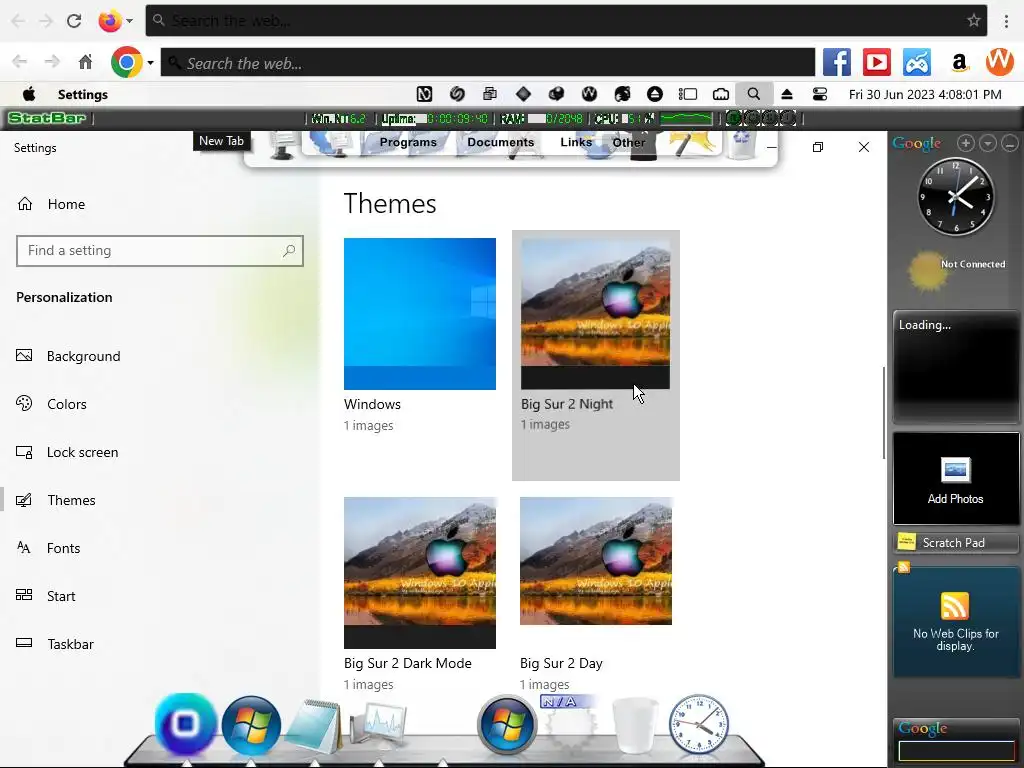This screenshot has width=1024, height=768.
Task: Click the Spotlight search magnifier icon
Action: click(754, 94)
